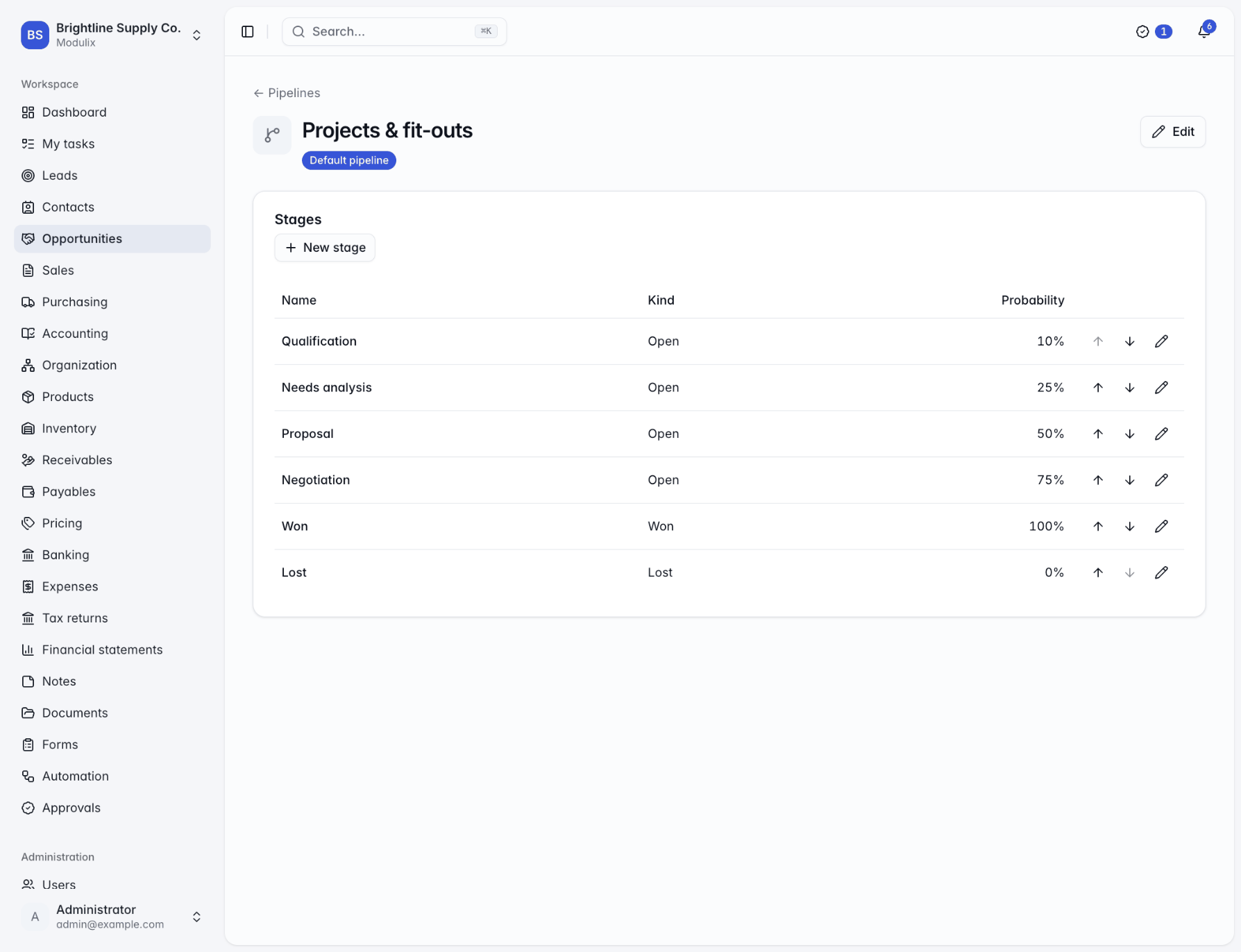Select the Default pipeline badge
The image size is (1241, 952).
click(x=349, y=160)
